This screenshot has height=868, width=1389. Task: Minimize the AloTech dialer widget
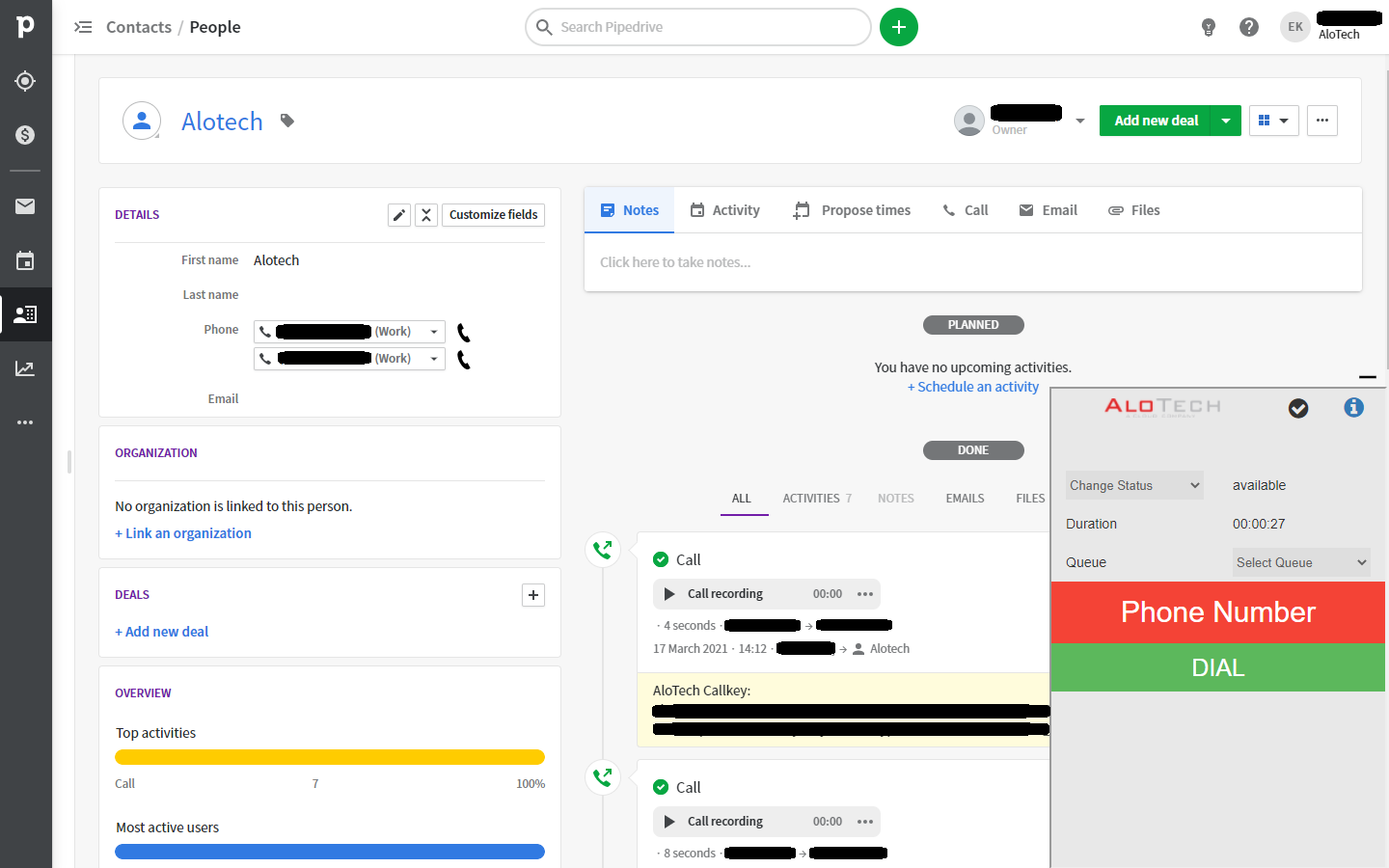[x=1367, y=377]
